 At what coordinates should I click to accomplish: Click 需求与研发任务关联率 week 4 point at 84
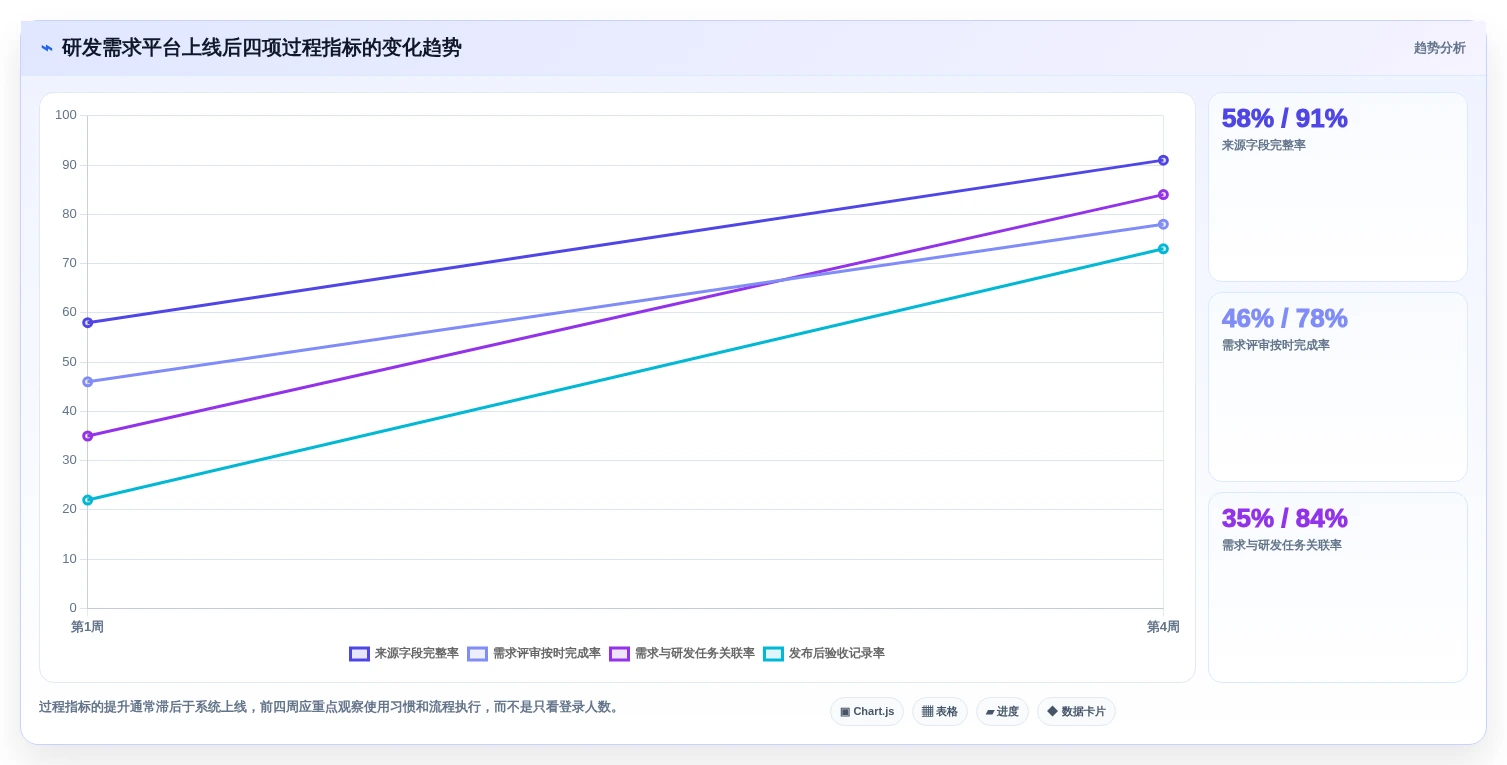[x=1163, y=195]
